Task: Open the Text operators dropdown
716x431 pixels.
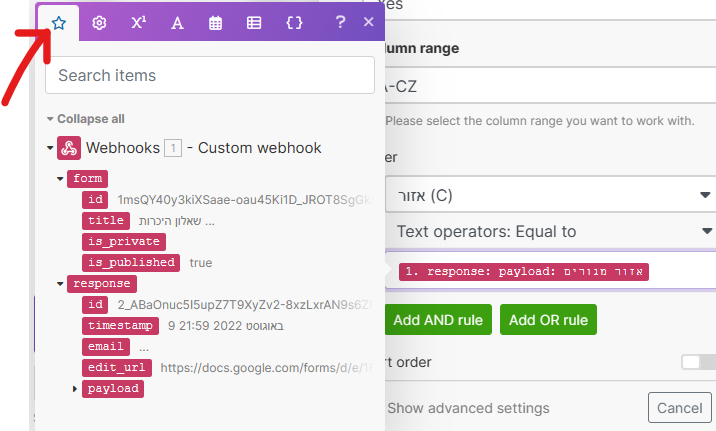Action: pos(549,231)
